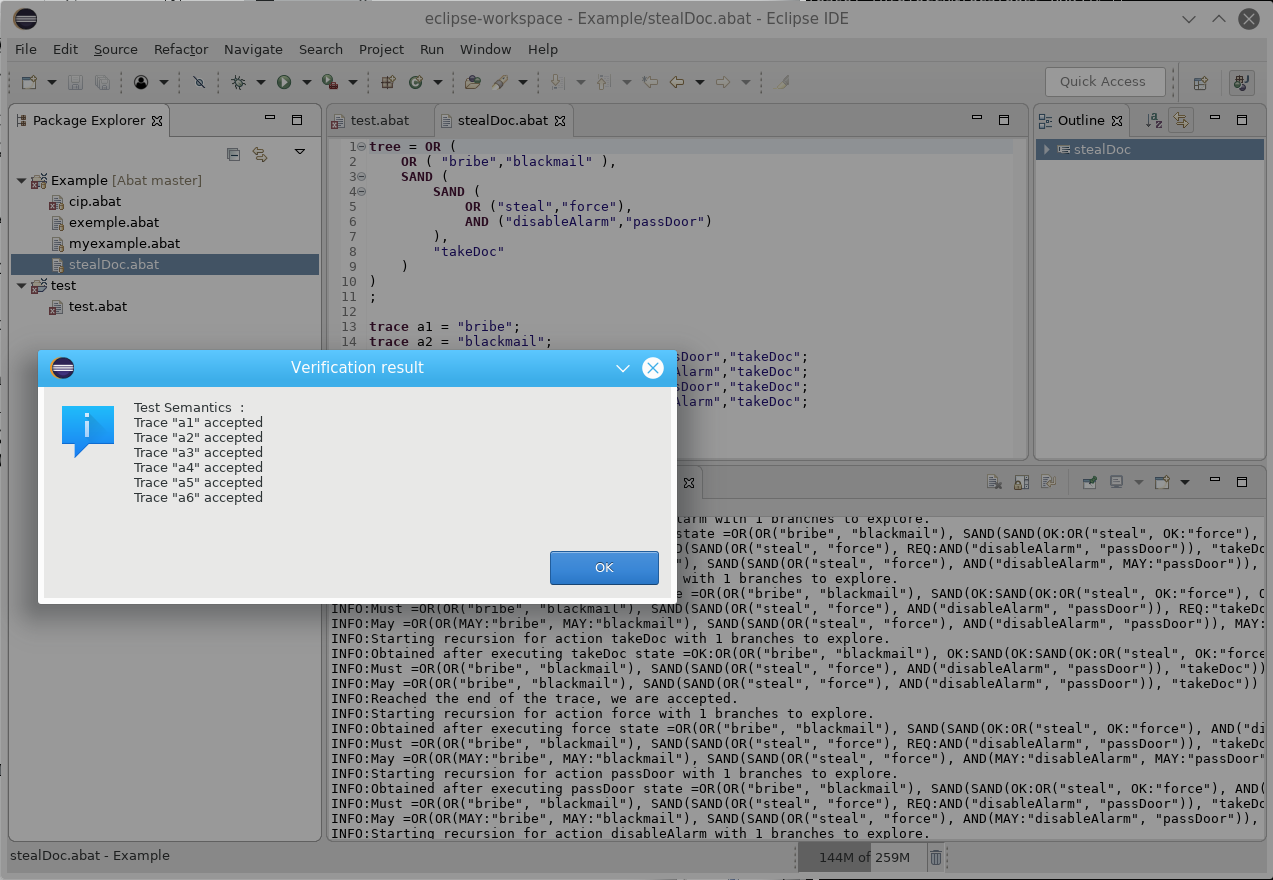Click the Skip All Breakpoints icon
1273x880 pixels.
199,82
